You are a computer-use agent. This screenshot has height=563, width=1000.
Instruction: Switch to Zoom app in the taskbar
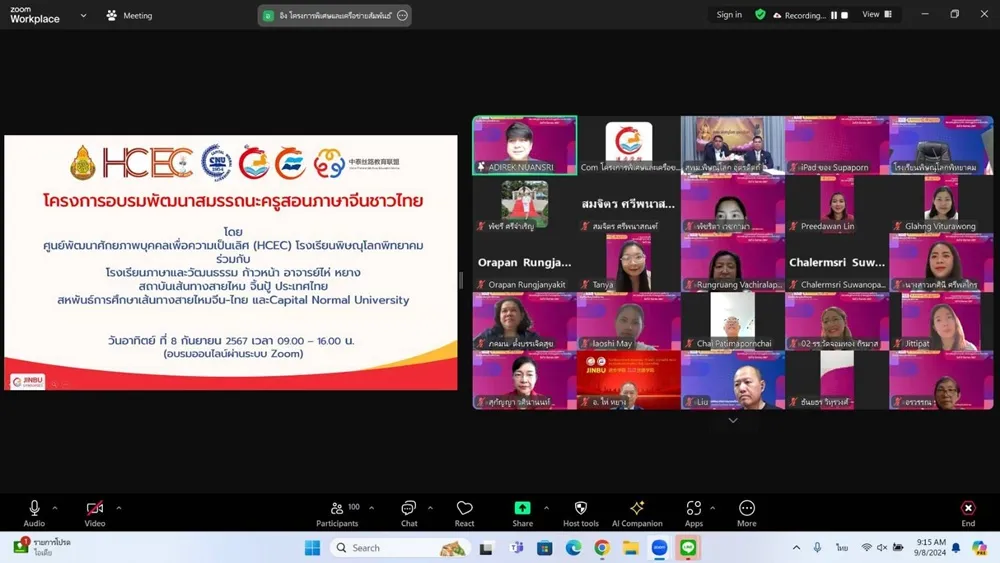659,548
